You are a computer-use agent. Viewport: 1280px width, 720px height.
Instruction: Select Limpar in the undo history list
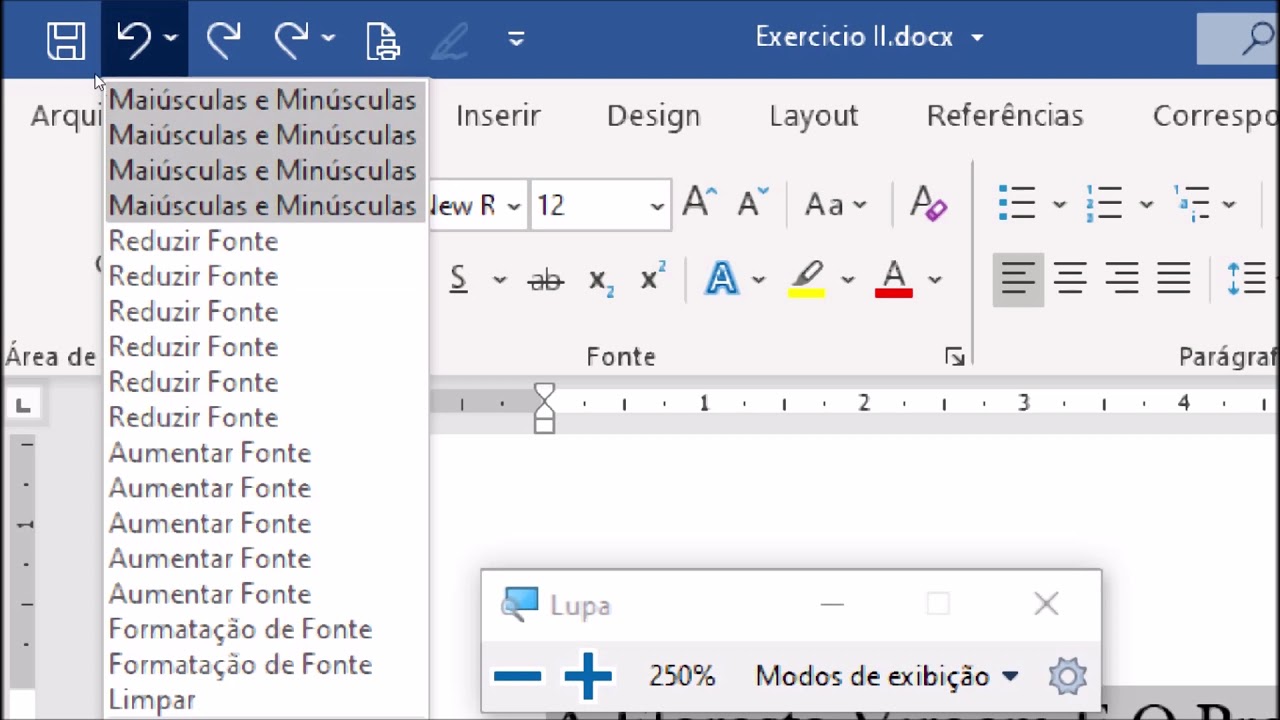coord(152,700)
